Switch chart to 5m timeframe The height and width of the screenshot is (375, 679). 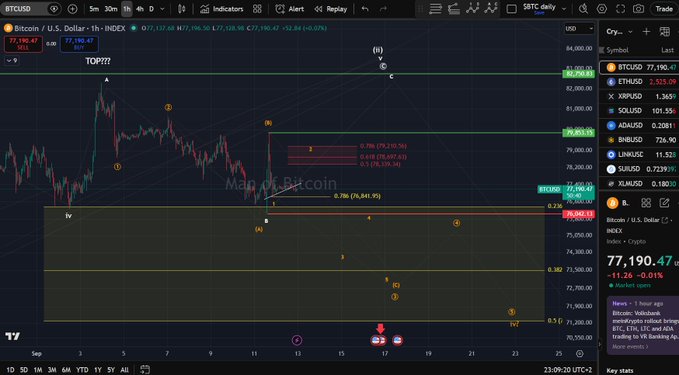point(94,9)
